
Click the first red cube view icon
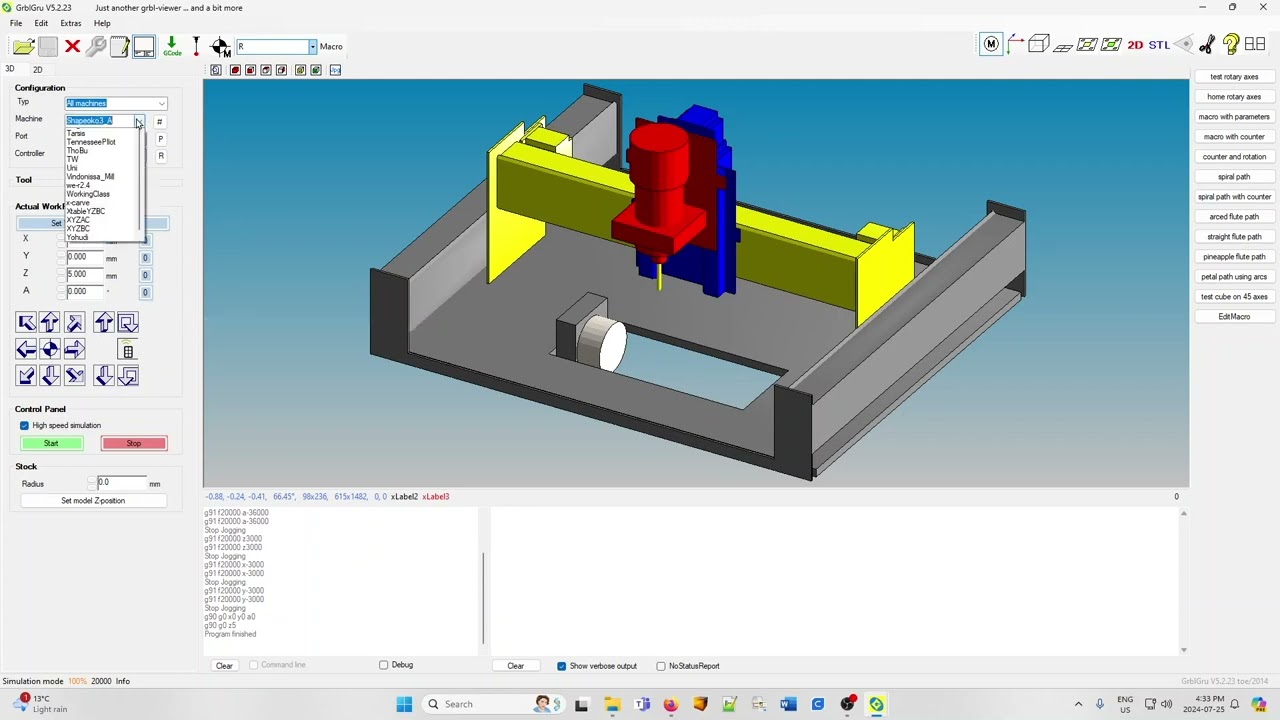click(x=235, y=70)
